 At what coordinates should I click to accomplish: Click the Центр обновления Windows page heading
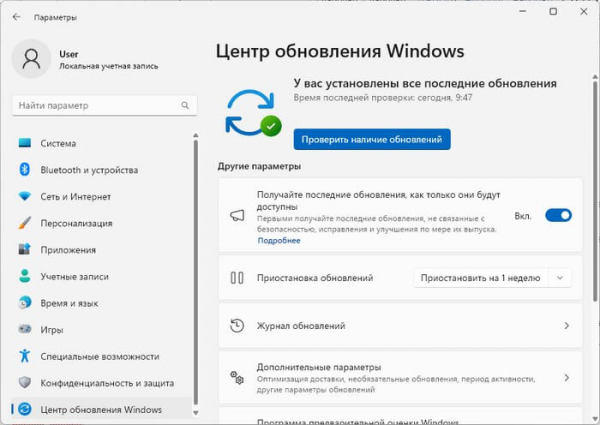point(340,51)
